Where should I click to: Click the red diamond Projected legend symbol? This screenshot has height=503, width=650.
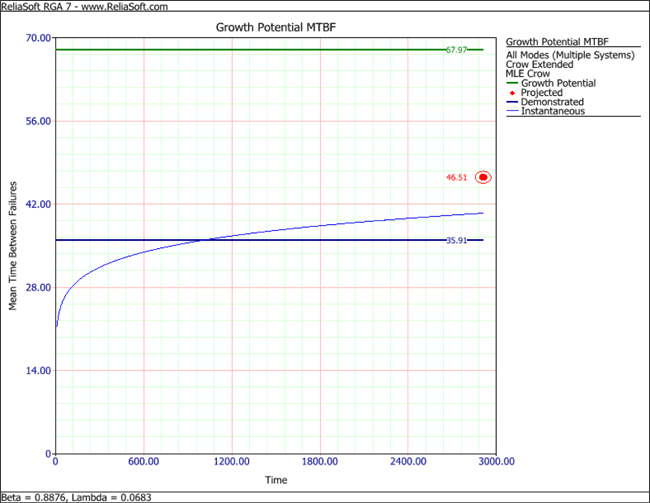click(x=514, y=93)
